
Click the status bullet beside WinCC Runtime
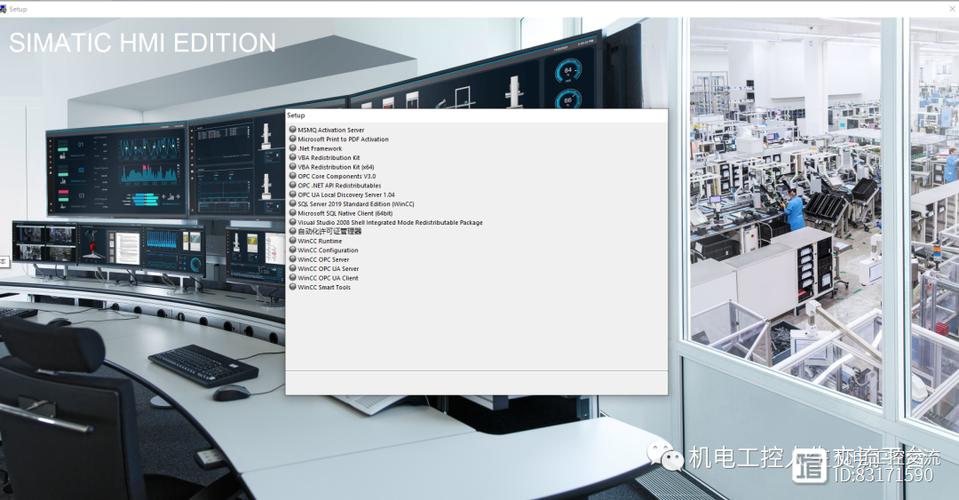(x=292, y=240)
